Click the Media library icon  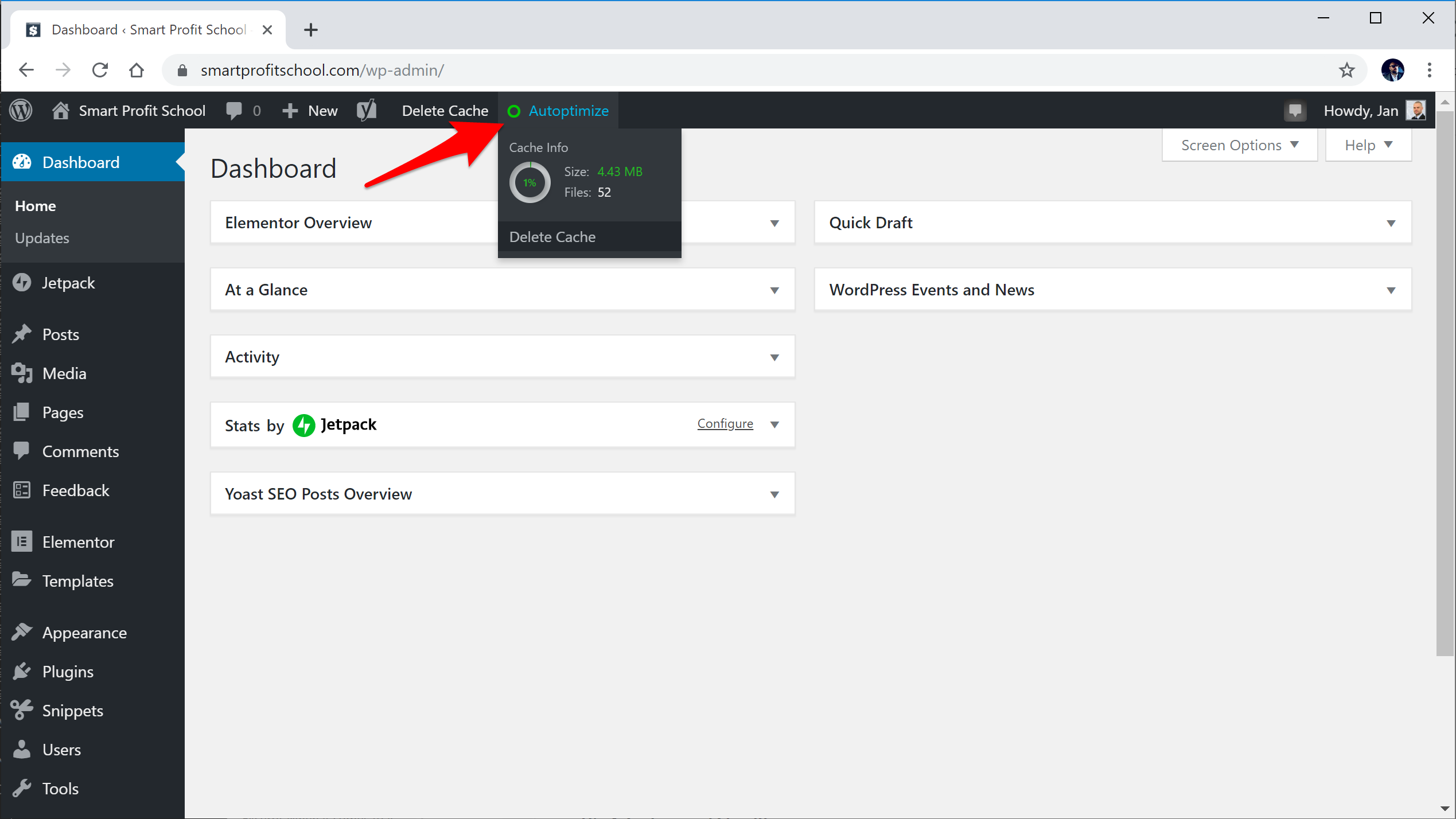pos(22,373)
